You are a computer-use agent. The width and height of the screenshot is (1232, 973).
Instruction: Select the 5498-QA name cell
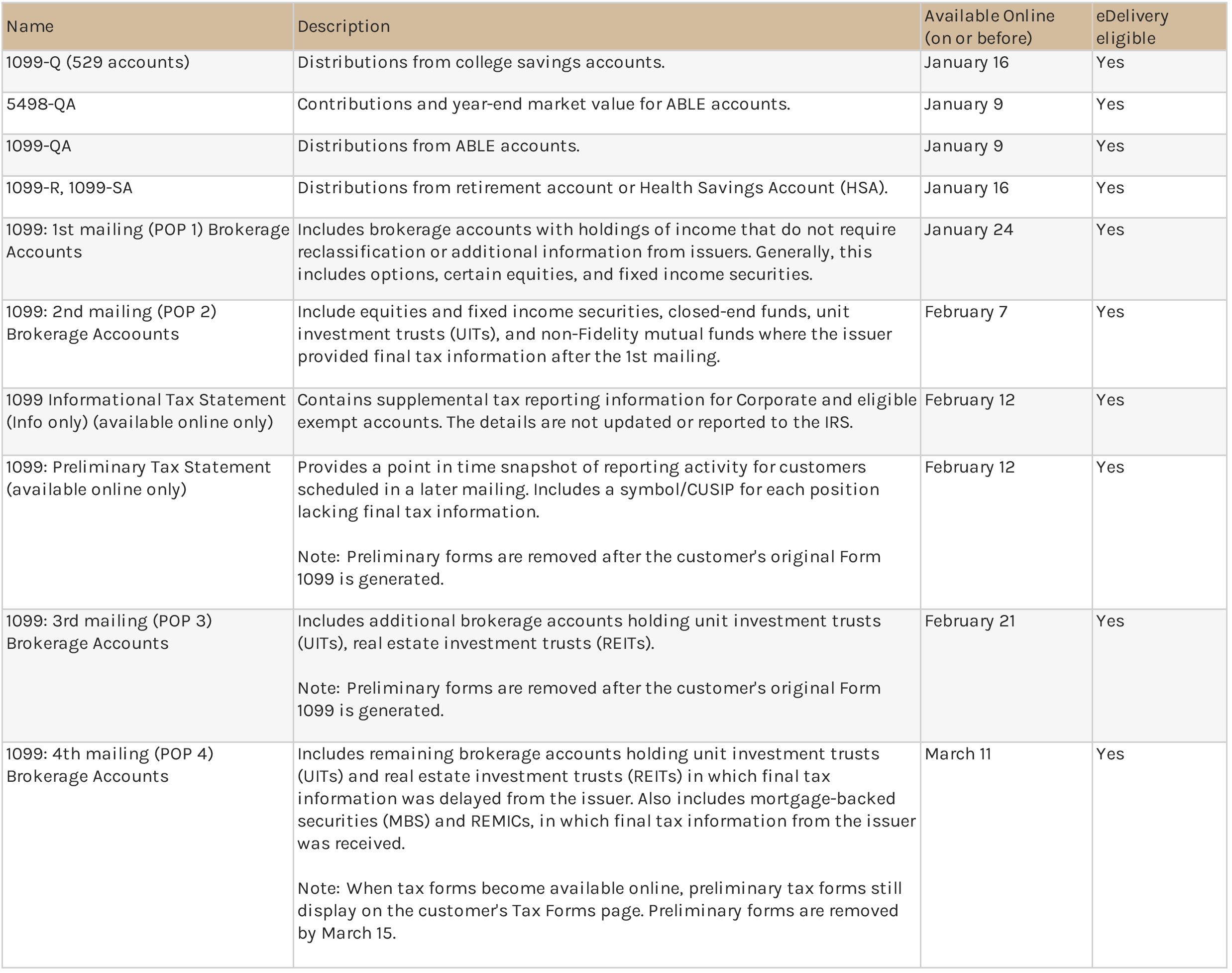tap(41, 104)
